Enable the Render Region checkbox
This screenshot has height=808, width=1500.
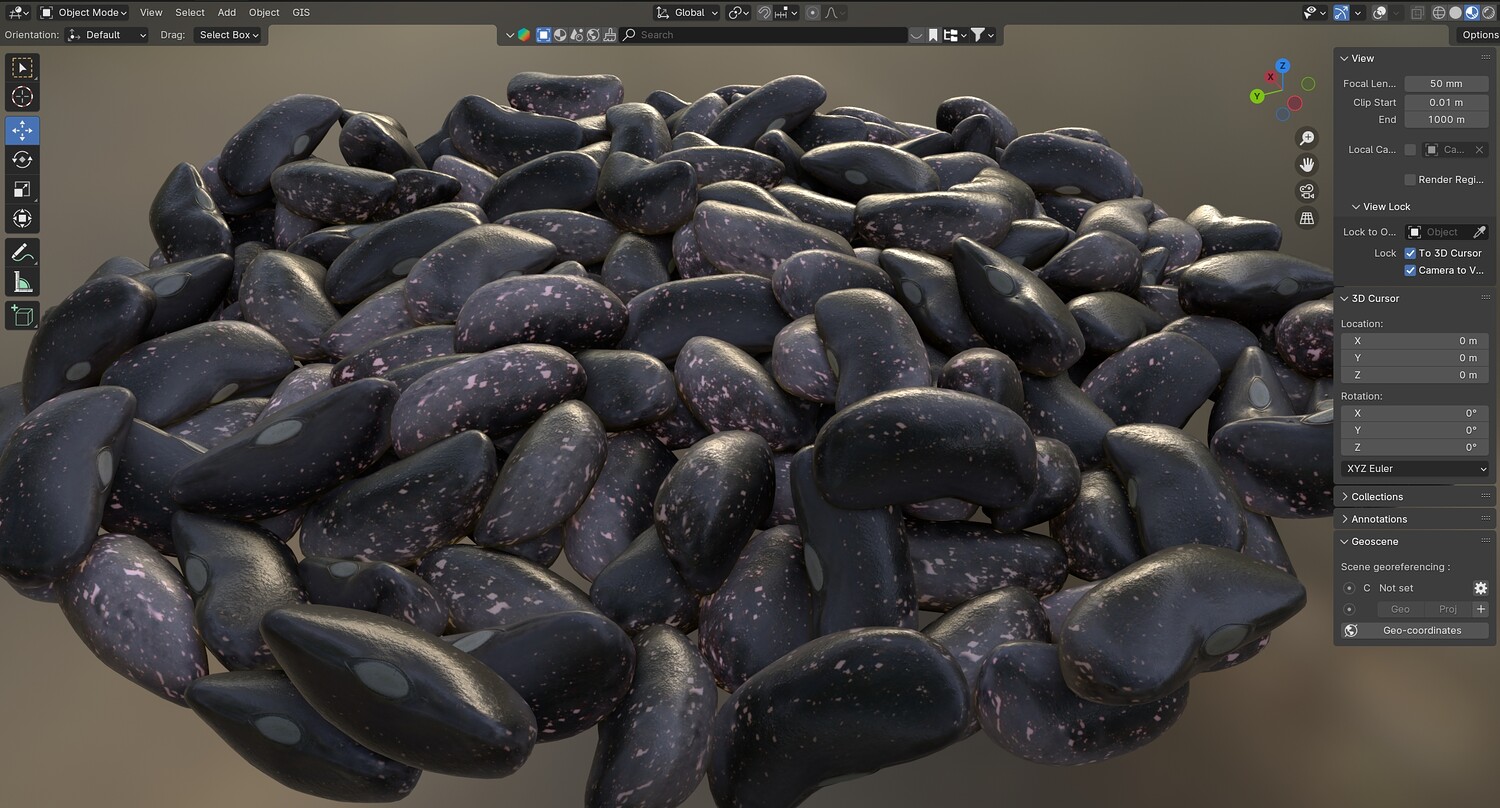tap(1410, 180)
